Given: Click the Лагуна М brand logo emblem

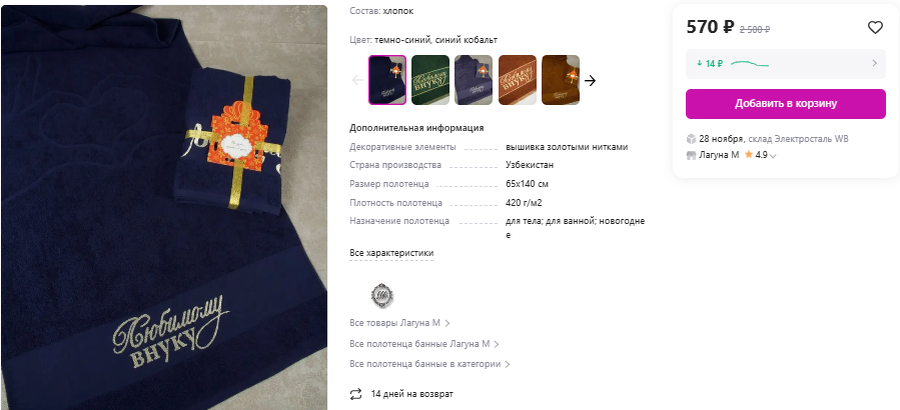Looking at the screenshot, I should pyautogui.click(x=382, y=295).
